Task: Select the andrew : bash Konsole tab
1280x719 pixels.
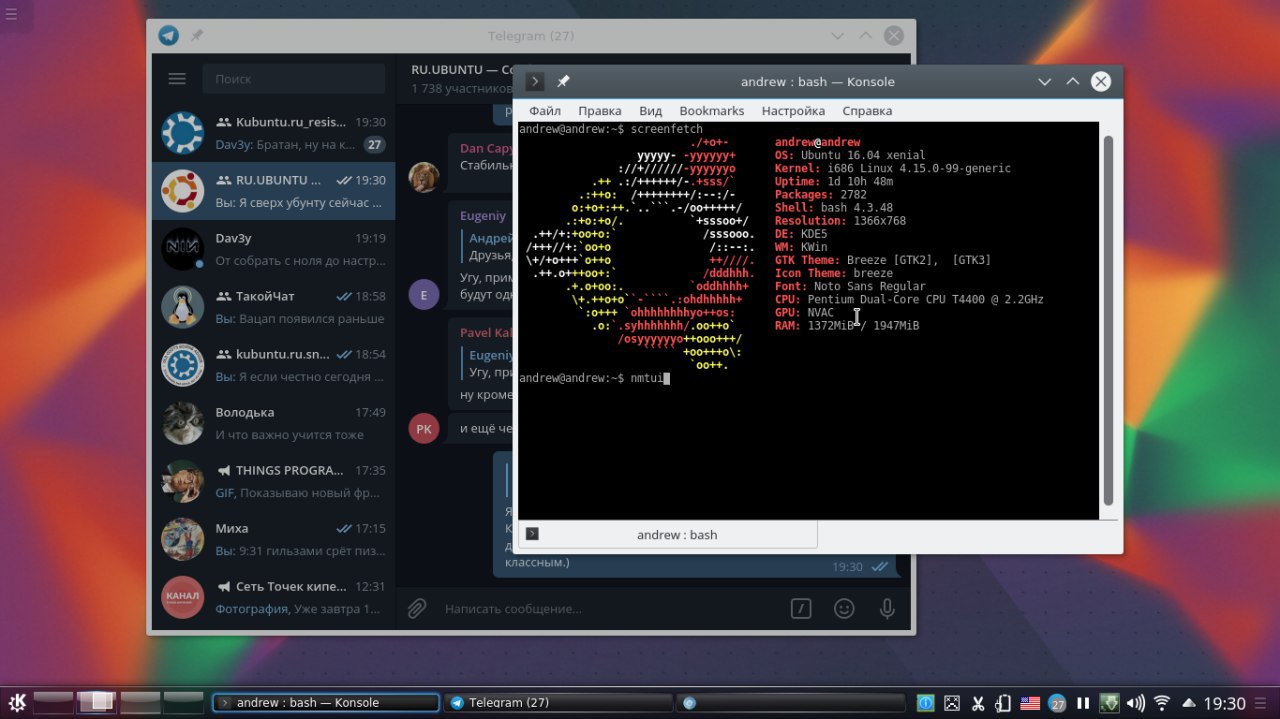Action: (668, 535)
